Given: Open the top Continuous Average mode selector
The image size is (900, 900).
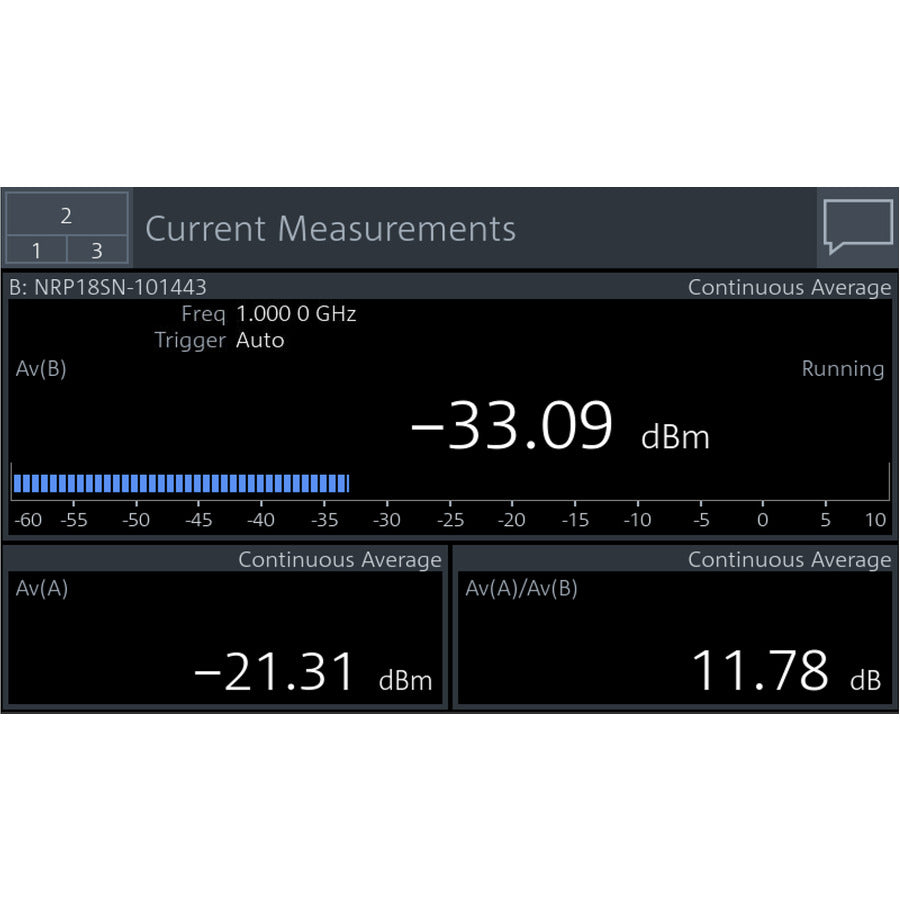Looking at the screenshot, I should coord(789,287).
